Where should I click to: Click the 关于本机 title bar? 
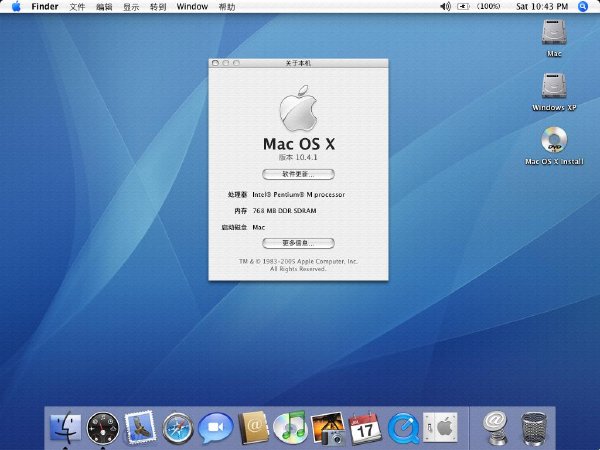coord(298,63)
